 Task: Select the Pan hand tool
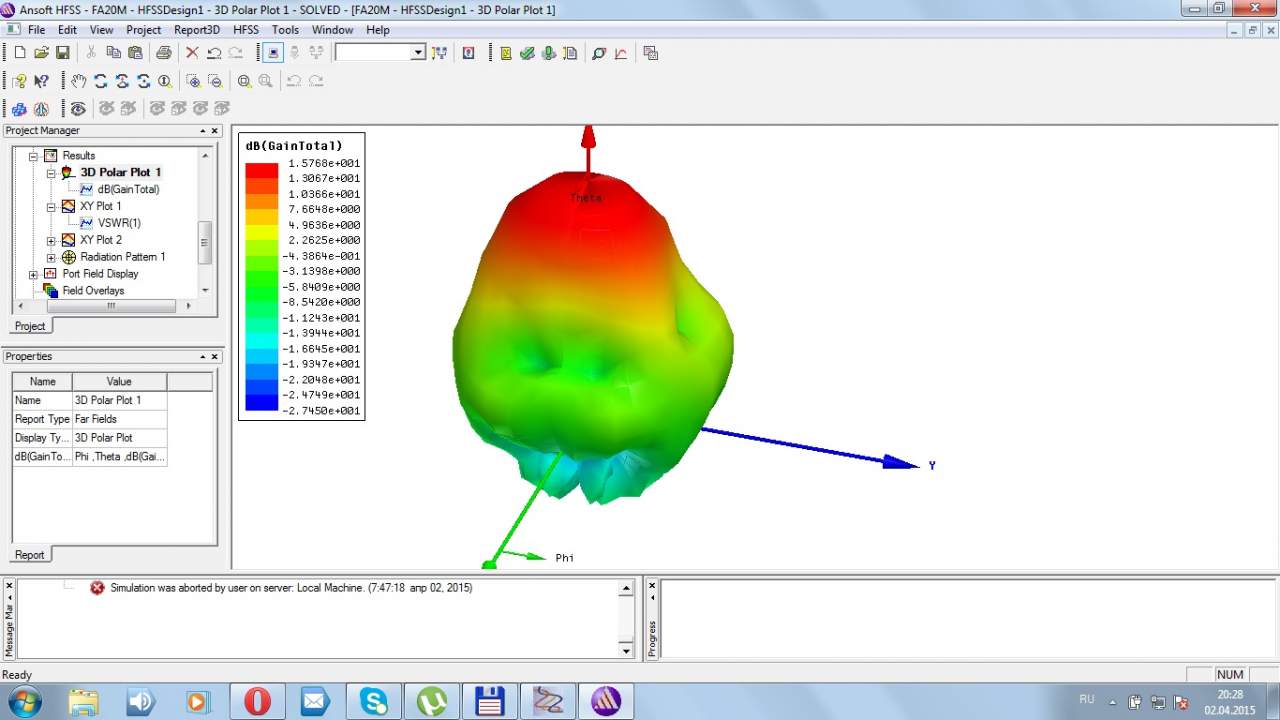click(x=79, y=81)
